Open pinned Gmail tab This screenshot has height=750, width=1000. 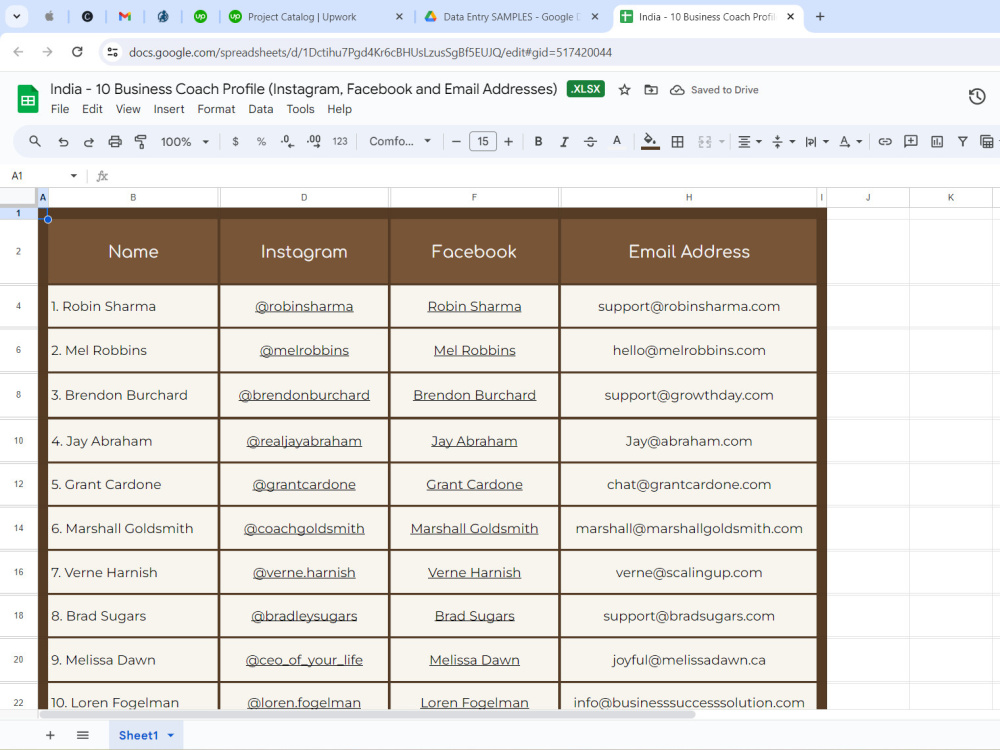tap(125, 17)
